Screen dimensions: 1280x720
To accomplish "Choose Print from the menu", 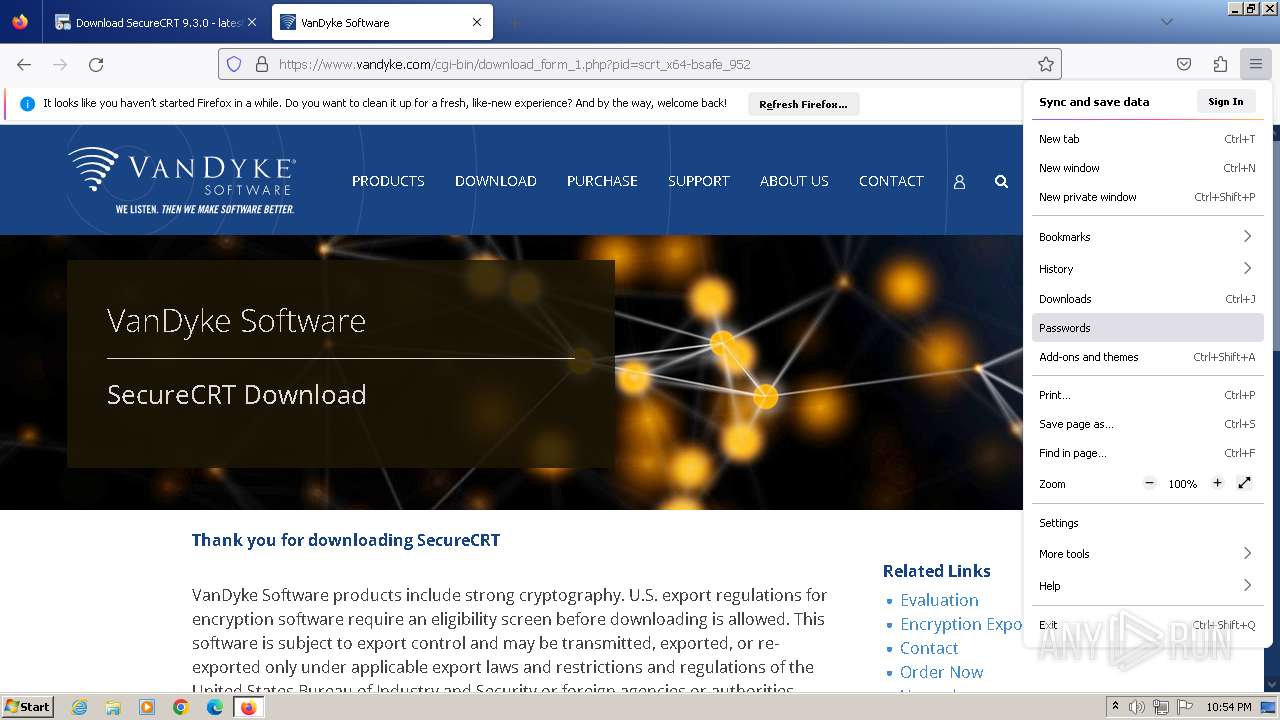I will (1147, 395).
